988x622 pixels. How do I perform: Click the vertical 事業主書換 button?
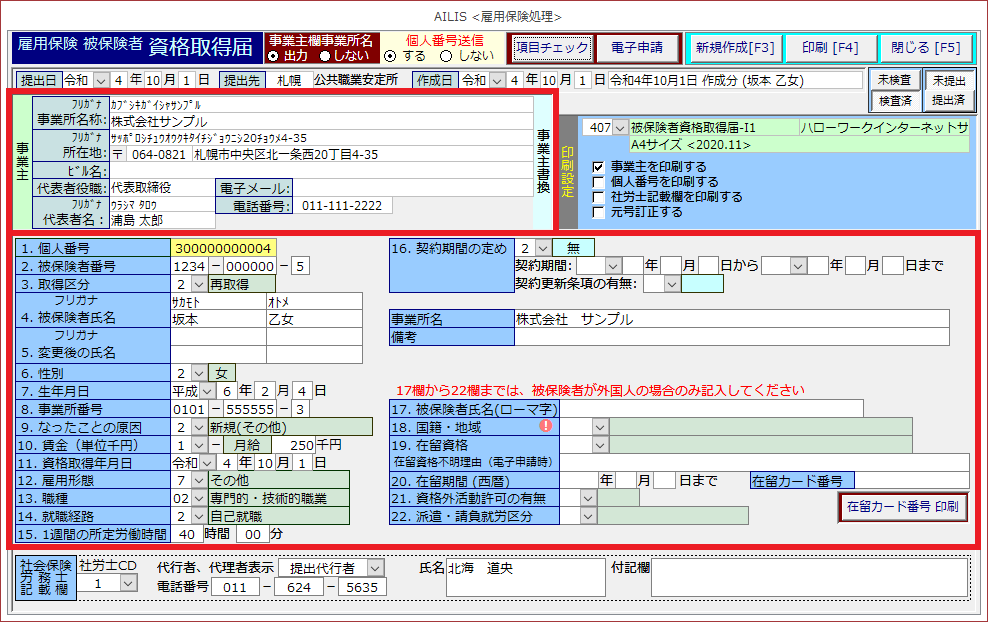click(x=544, y=159)
